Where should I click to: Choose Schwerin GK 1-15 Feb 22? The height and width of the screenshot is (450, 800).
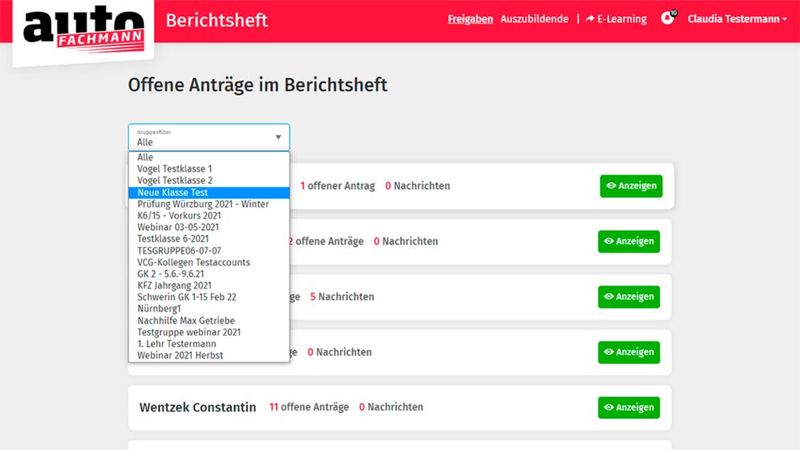209,297
